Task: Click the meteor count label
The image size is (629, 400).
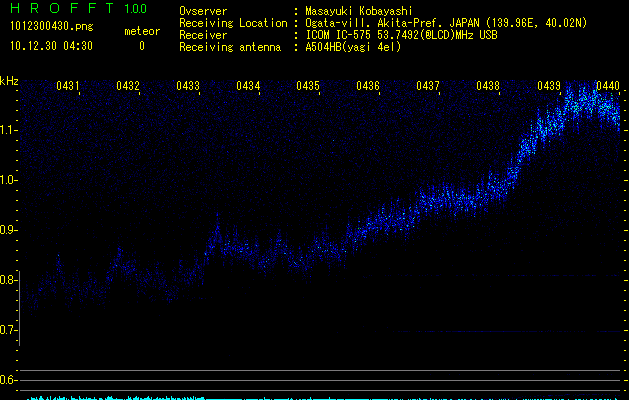Action: [x=141, y=32]
